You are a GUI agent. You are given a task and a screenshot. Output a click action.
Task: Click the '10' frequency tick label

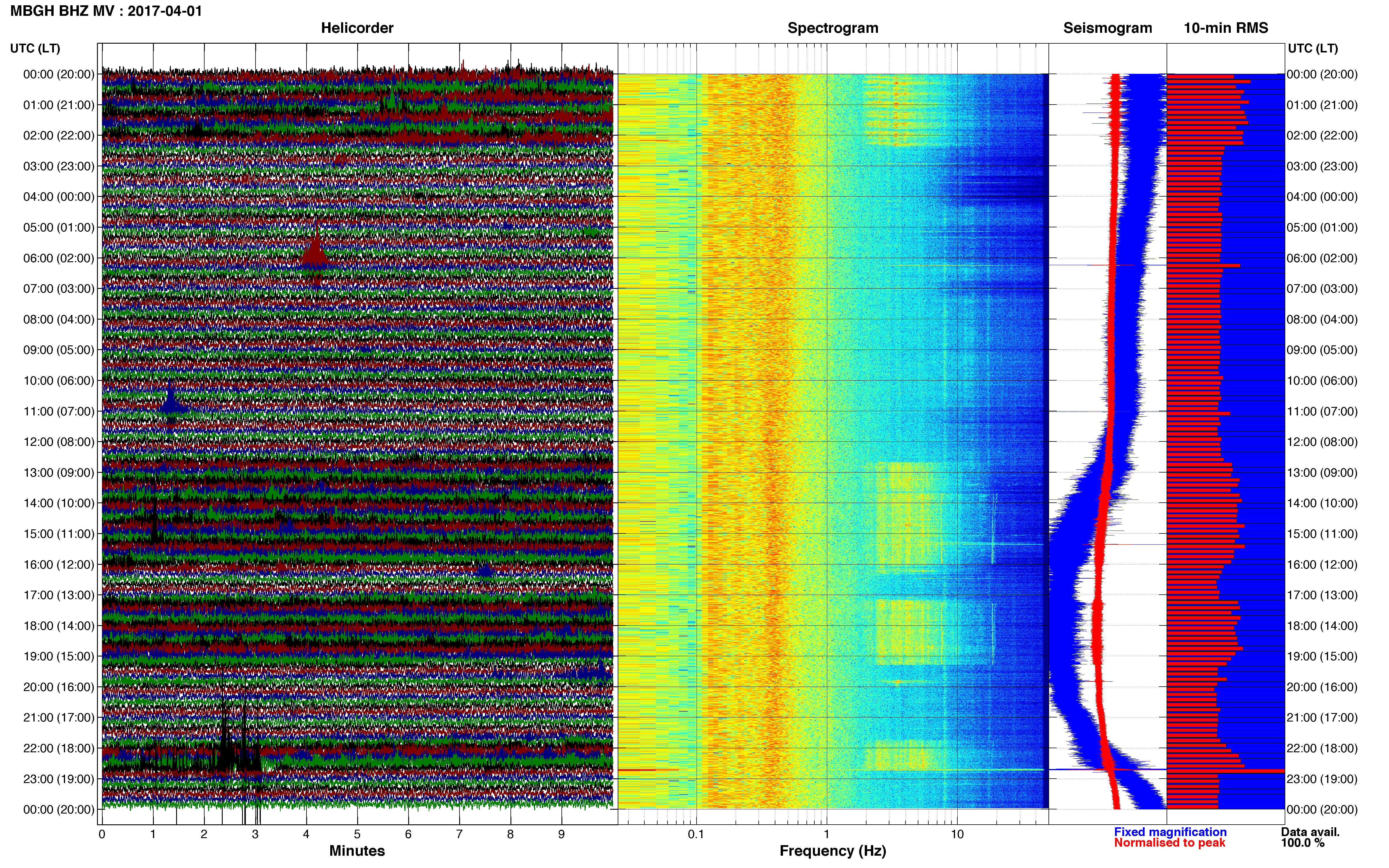[x=957, y=834]
